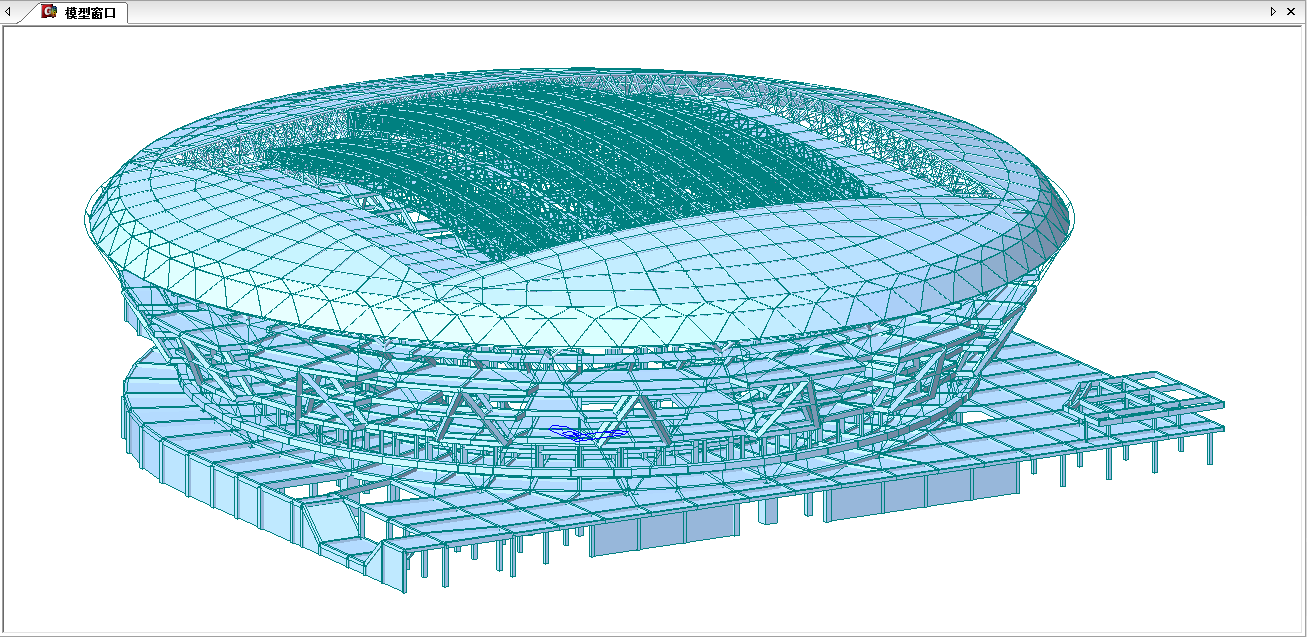The height and width of the screenshot is (637, 1307).
Task: Click the 模型窗口 tab icon
Action: coord(48,12)
